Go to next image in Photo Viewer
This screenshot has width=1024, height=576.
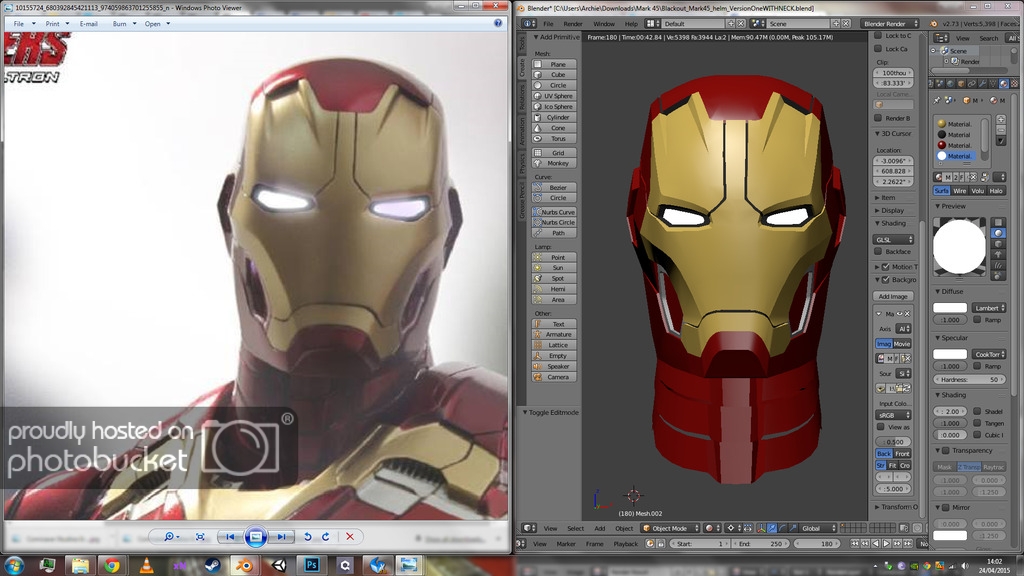281,536
